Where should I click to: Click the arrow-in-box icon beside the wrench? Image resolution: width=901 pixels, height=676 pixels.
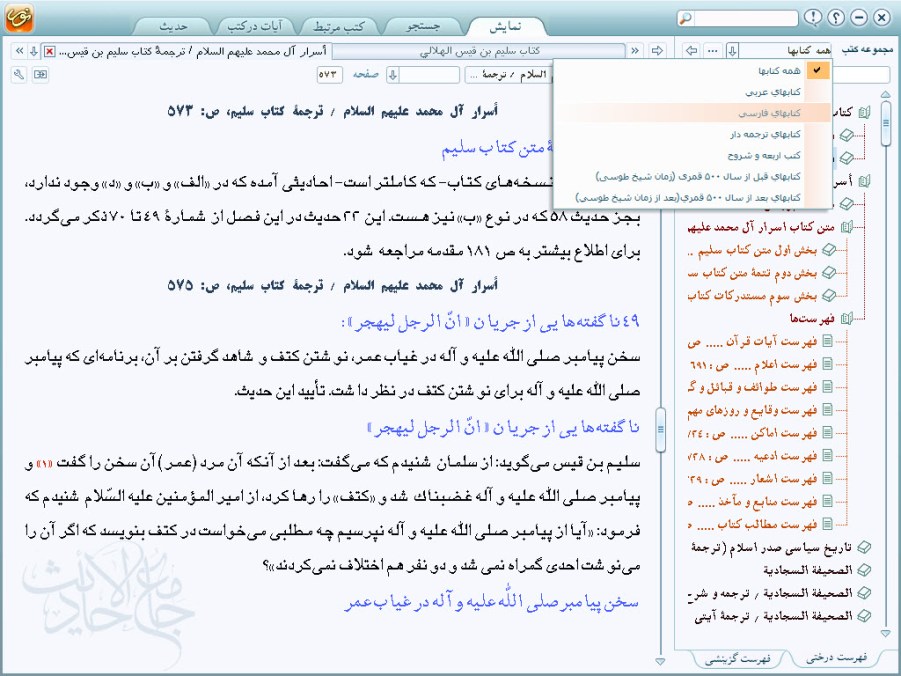[x=40, y=74]
